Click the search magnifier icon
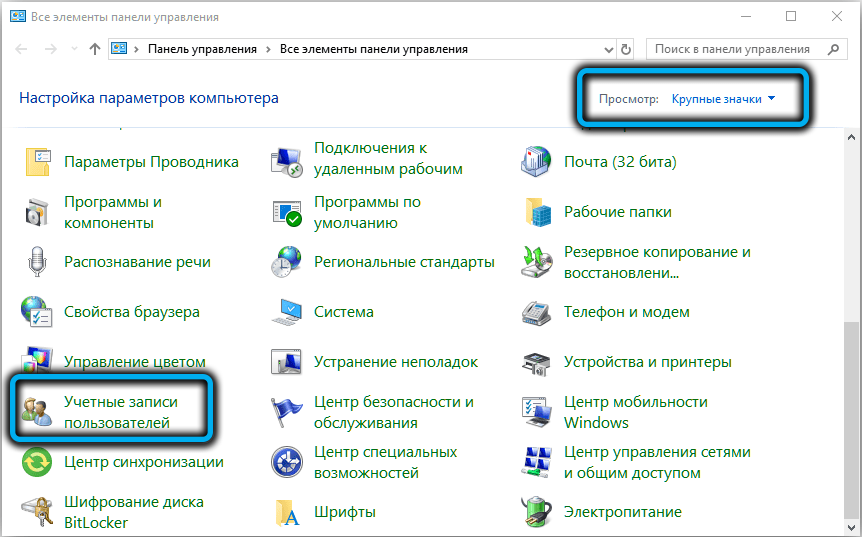This screenshot has height=537, width=862. [x=833, y=49]
